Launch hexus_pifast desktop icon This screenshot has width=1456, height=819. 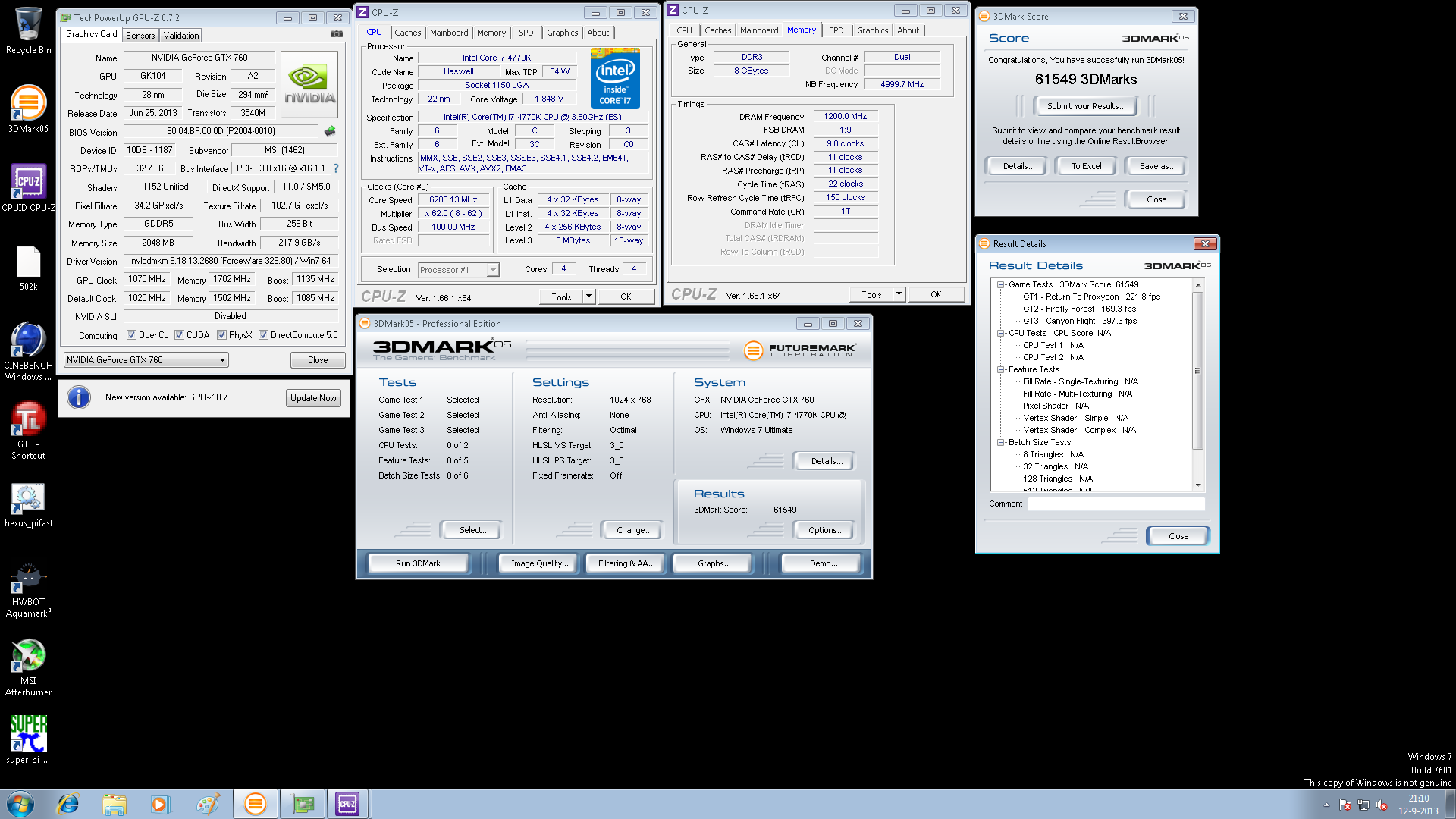(28, 505)
